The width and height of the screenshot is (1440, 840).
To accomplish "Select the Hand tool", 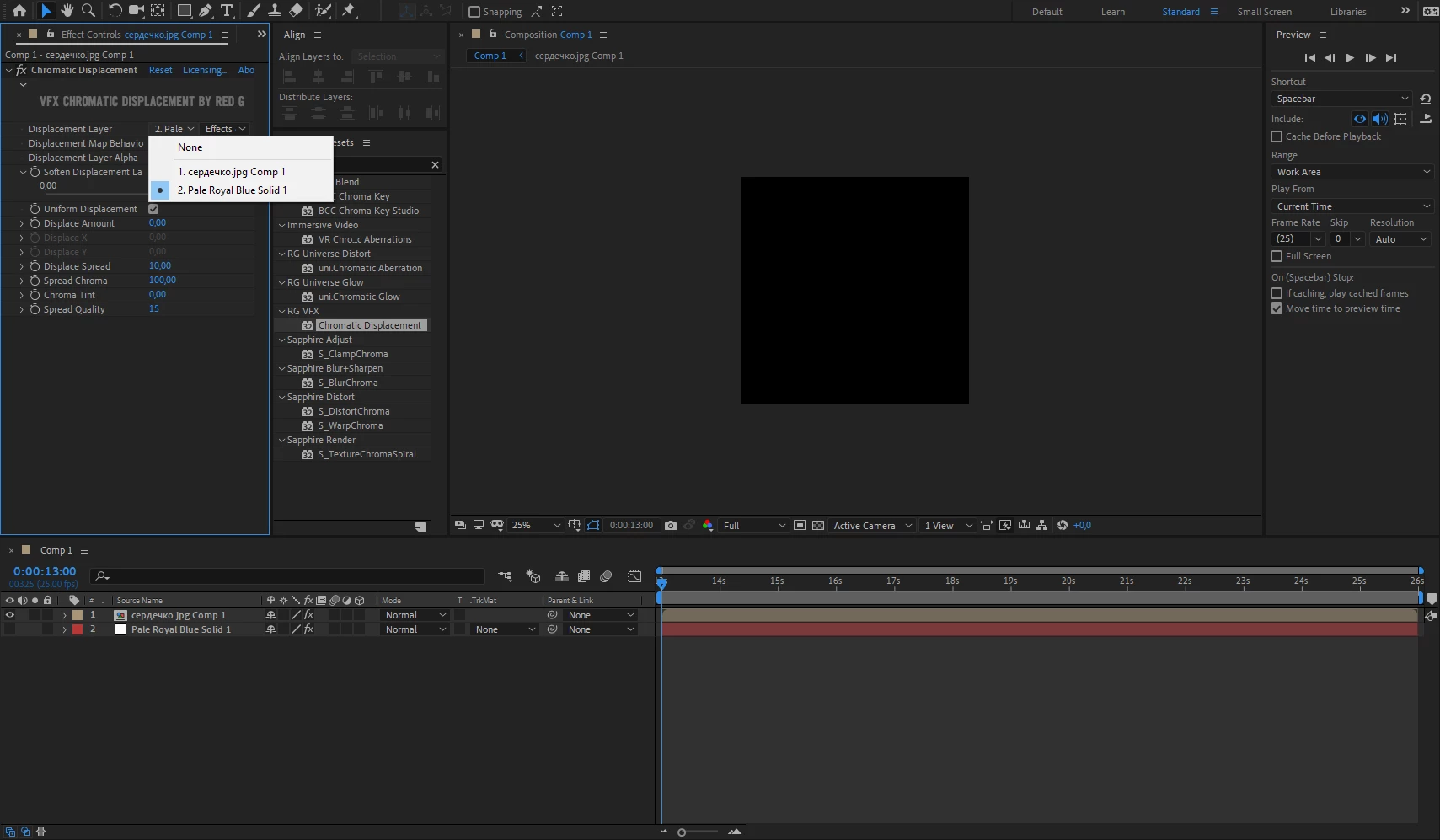I will tap(67, 11).
